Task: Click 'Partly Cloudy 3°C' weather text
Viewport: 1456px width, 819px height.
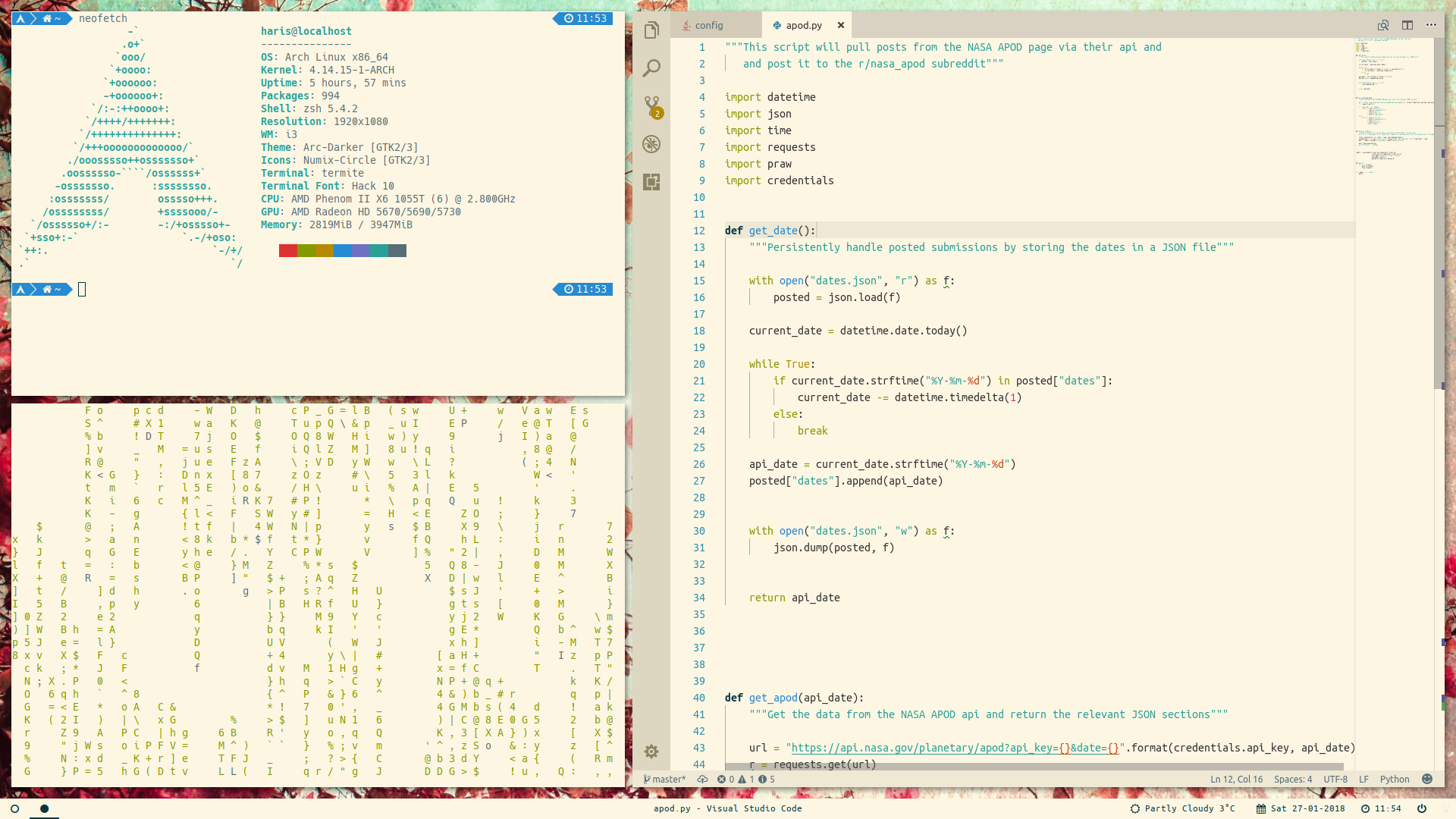Action: point(1190,808)
